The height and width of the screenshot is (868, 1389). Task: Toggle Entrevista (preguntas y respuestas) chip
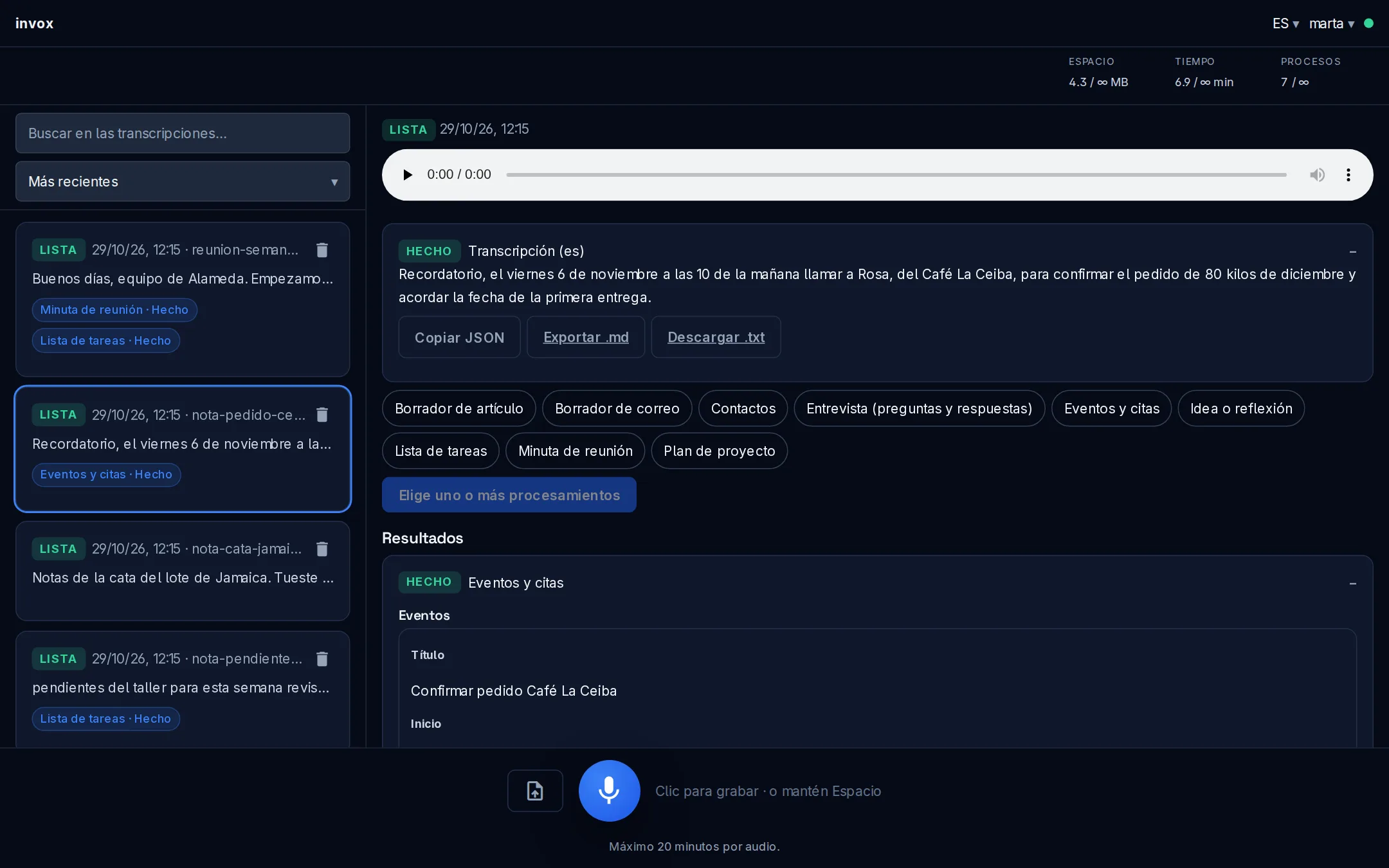coord(919,408)
